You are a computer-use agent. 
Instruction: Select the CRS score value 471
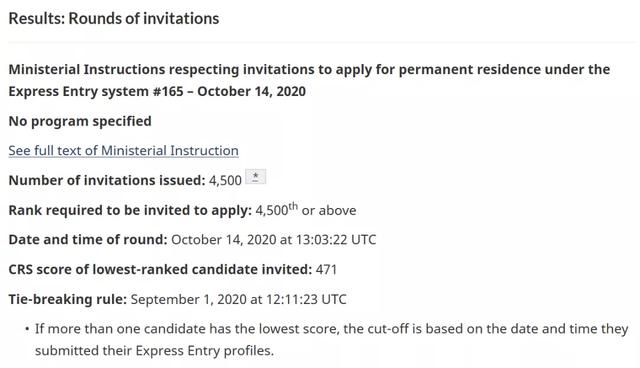[x=326, y=270]
